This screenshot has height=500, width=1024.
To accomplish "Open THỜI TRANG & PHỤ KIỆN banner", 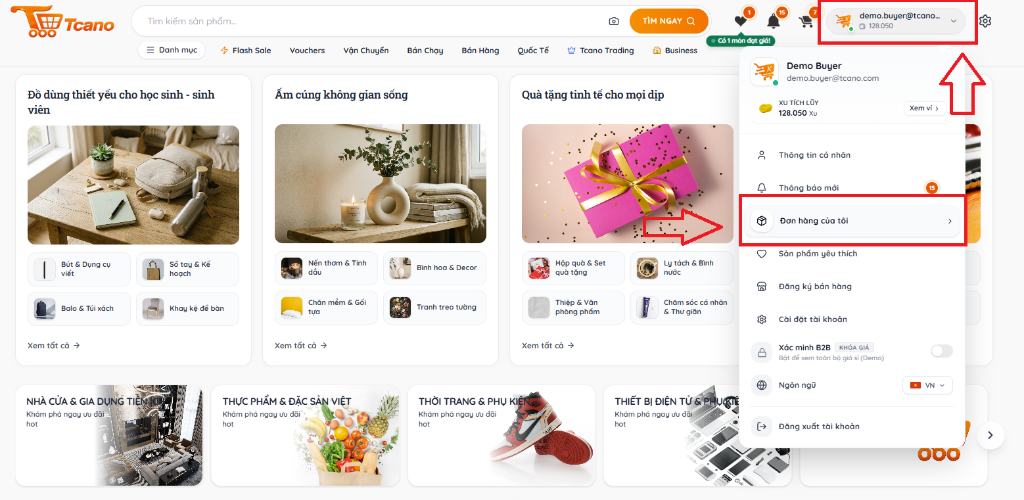I will (x=502, y=435).
